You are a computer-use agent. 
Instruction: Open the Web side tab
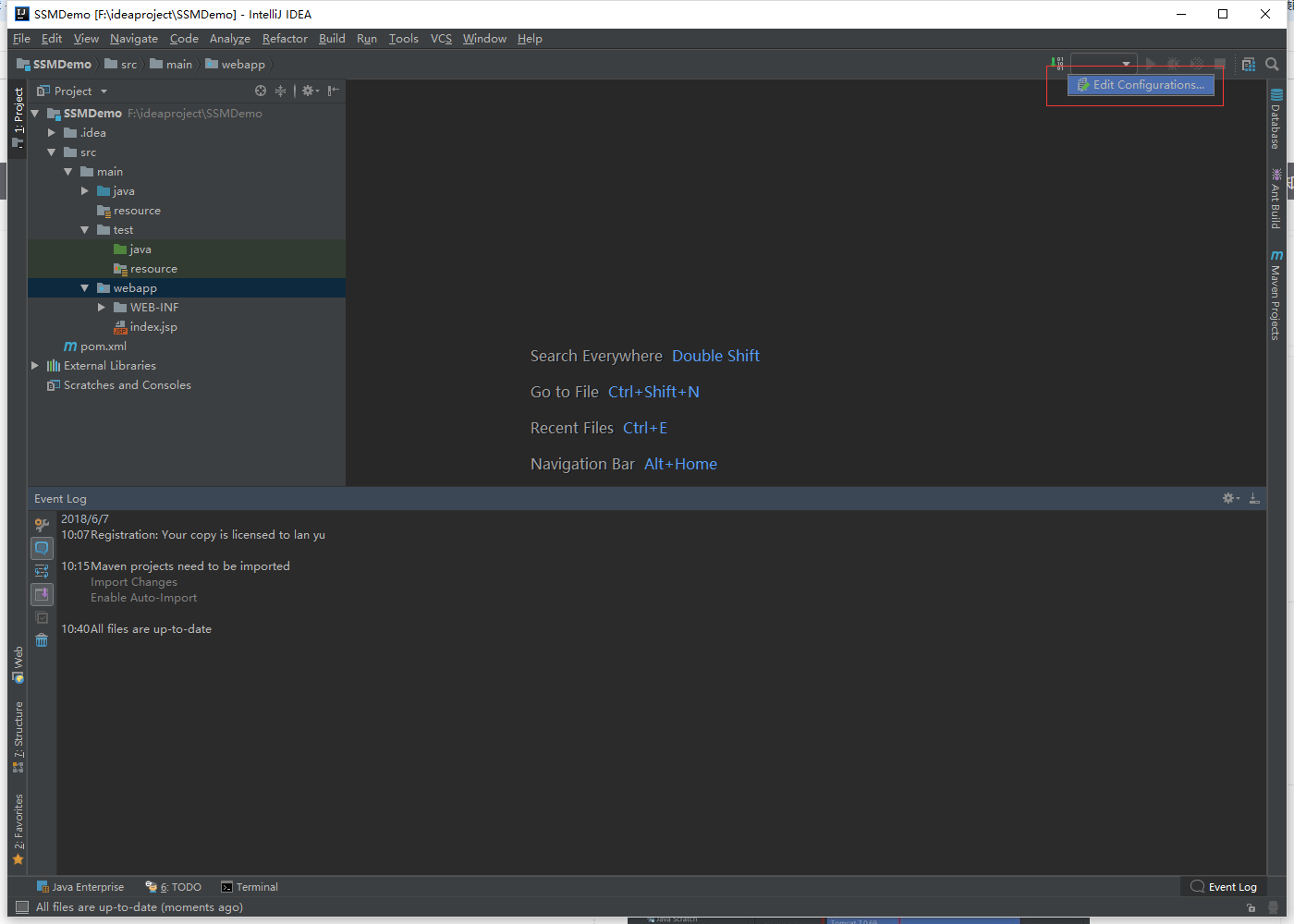coord(18,664)
